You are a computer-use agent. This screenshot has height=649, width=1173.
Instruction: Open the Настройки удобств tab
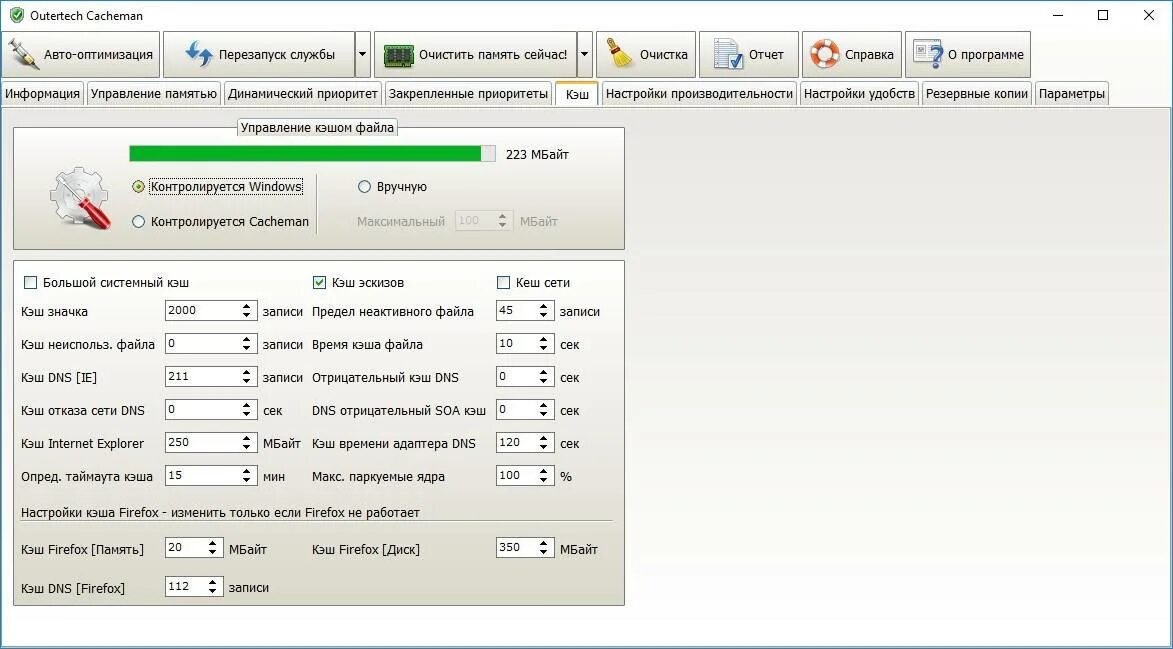(860, 93)
